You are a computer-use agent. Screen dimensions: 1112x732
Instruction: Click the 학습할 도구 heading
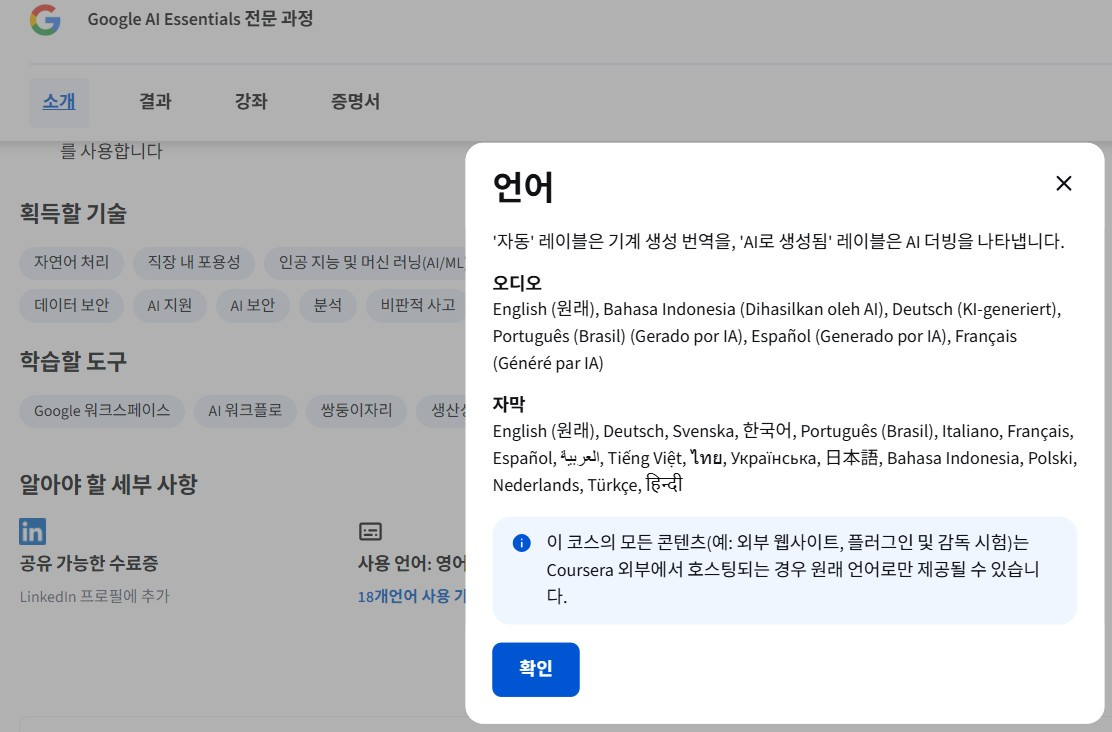pyautogui.click(x=73, y=362)
